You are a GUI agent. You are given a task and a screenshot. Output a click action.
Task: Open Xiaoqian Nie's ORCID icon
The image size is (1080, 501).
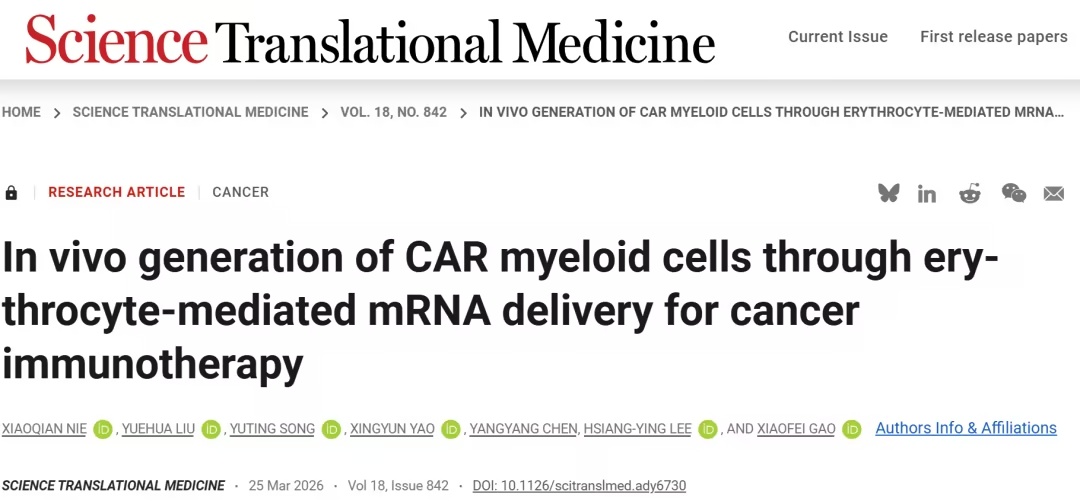click(103, 429)
